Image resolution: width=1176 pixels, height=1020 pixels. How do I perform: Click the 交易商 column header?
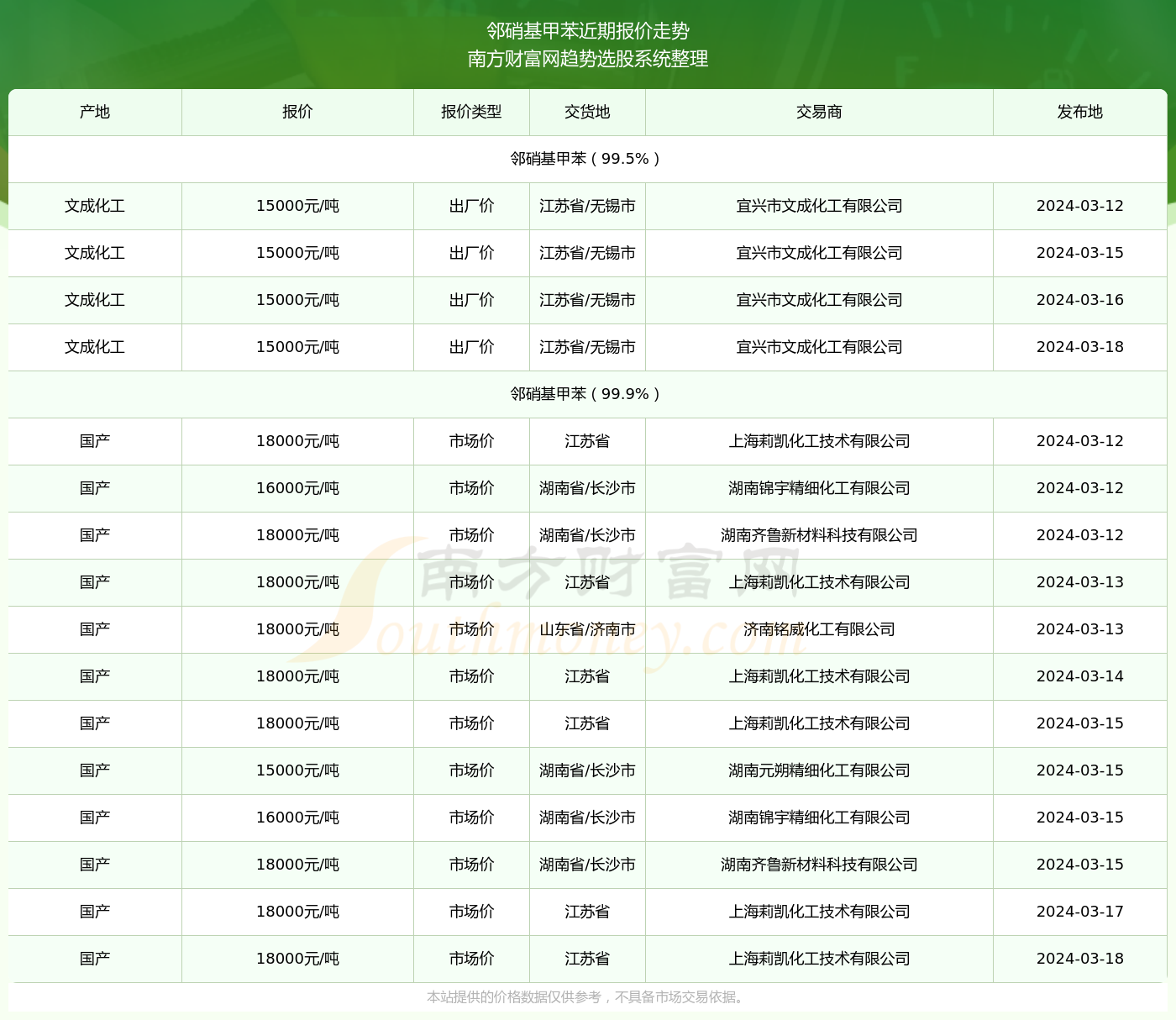819,112
